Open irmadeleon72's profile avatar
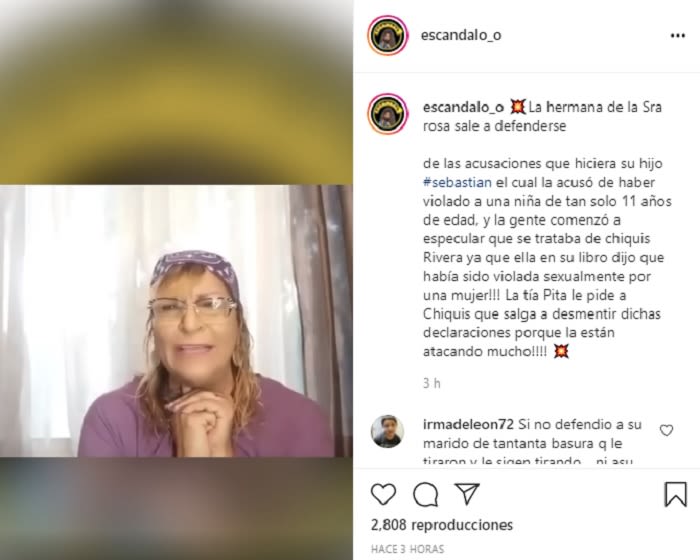 (x=387, y=431)
